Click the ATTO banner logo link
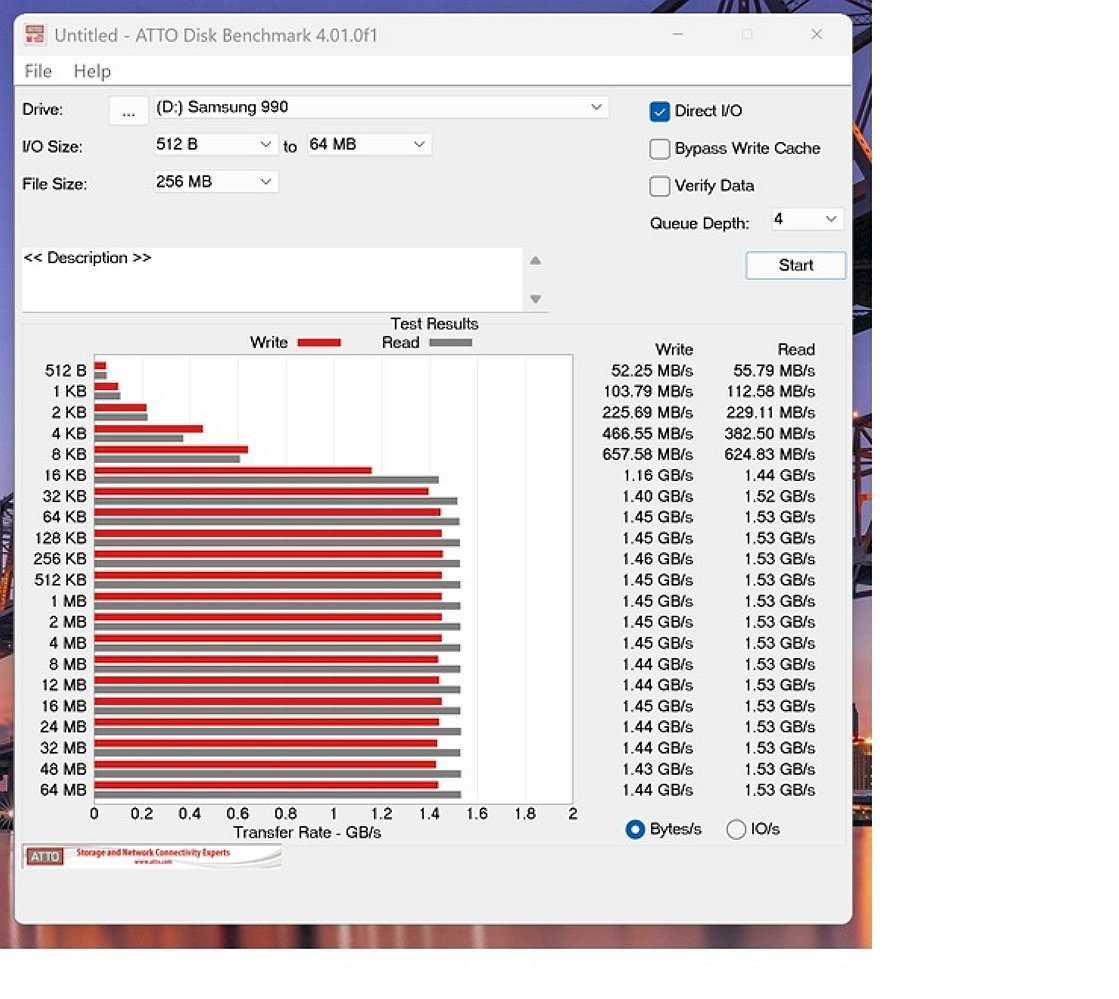Screen dimensions: 1119x999 (x=151, y=856)
